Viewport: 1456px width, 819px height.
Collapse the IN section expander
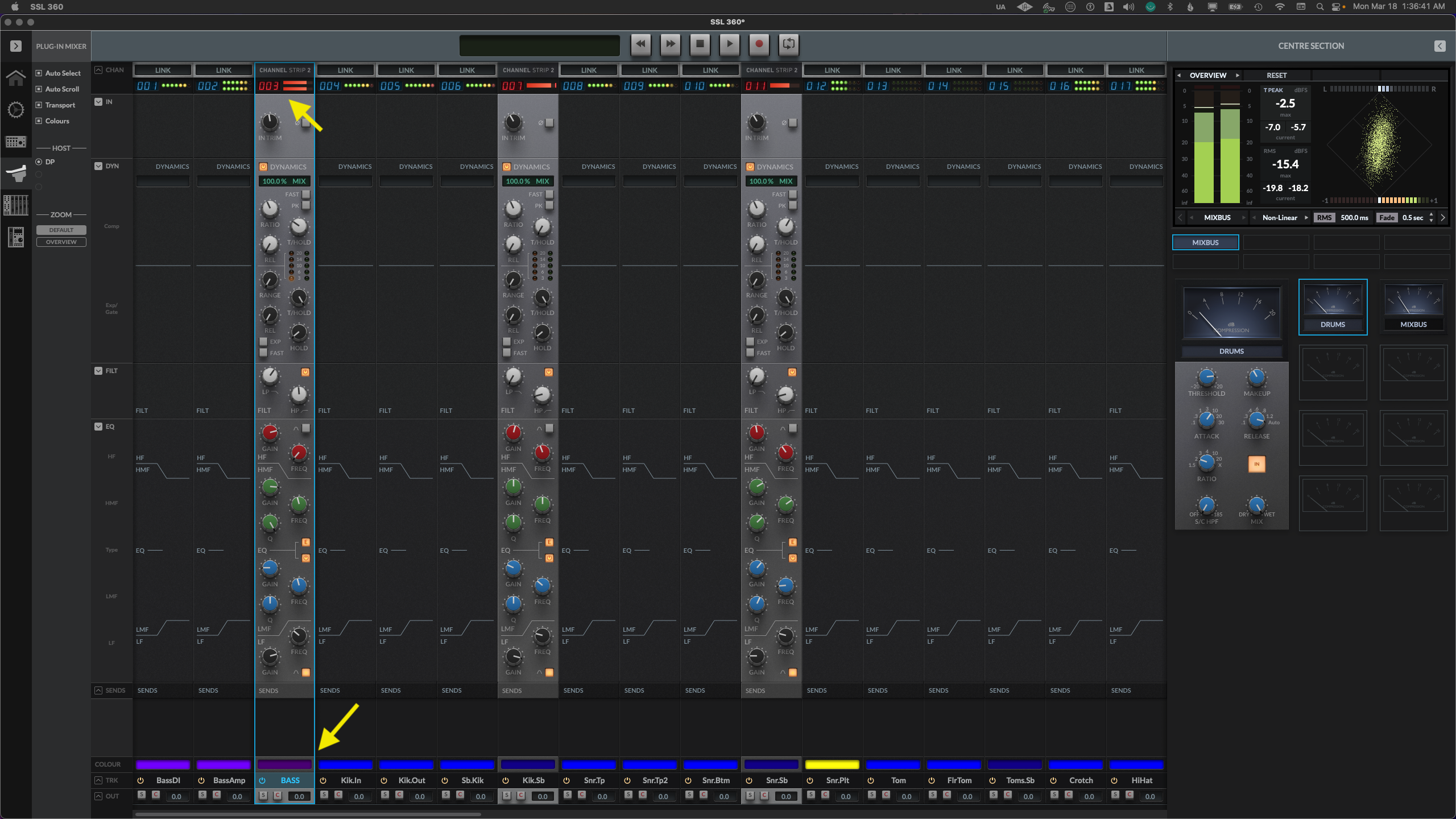click(98, 102)
